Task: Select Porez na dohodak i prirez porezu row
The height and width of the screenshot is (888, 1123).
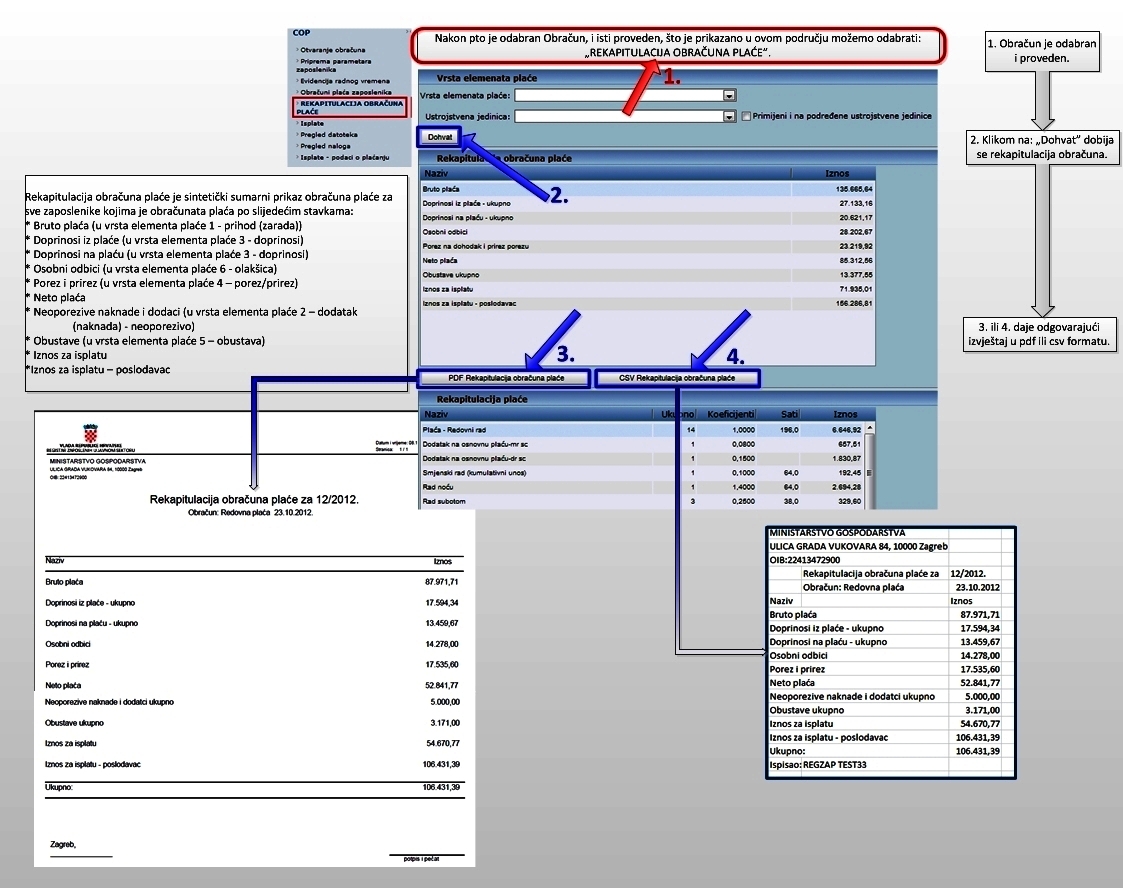Action: click(647, 246)
